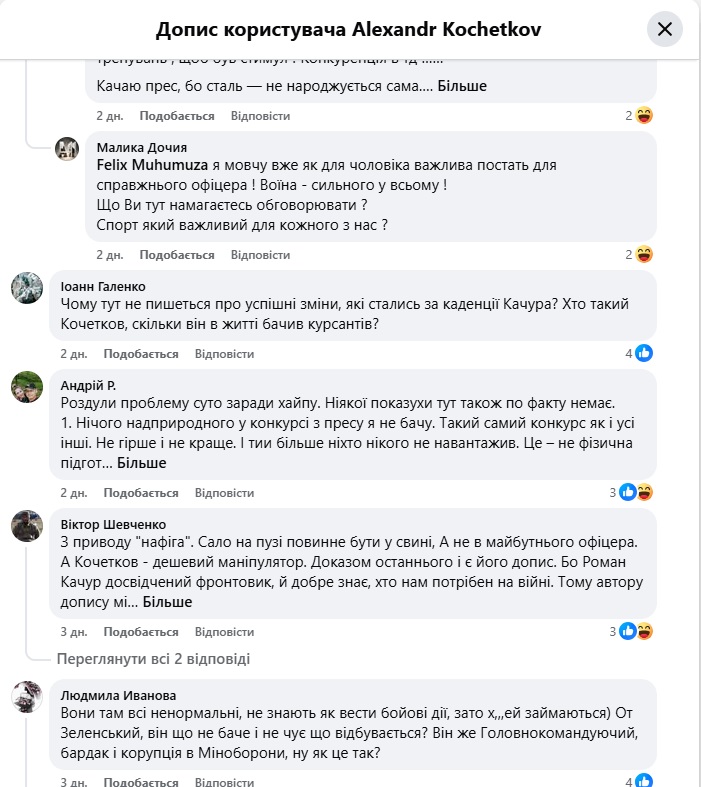
Task: View reaction icons on Андрій Р. comment
Action: tap(636, 492)
